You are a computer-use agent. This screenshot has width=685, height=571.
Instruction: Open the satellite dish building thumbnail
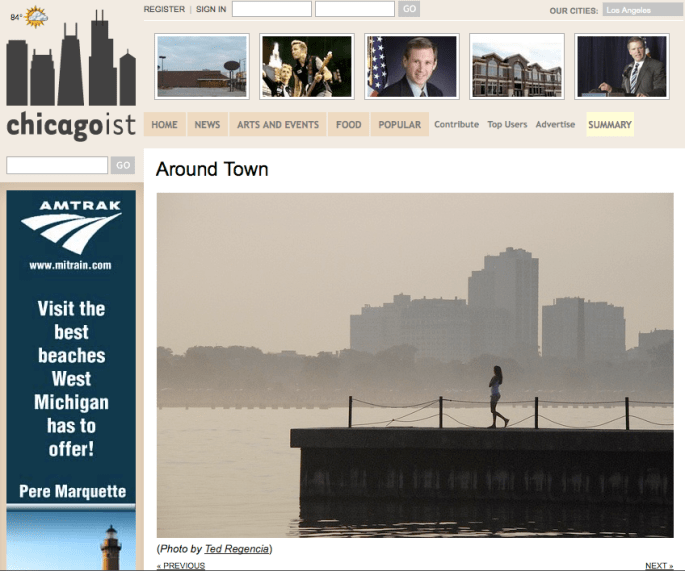pyautogui.click(x=201, y=67)
